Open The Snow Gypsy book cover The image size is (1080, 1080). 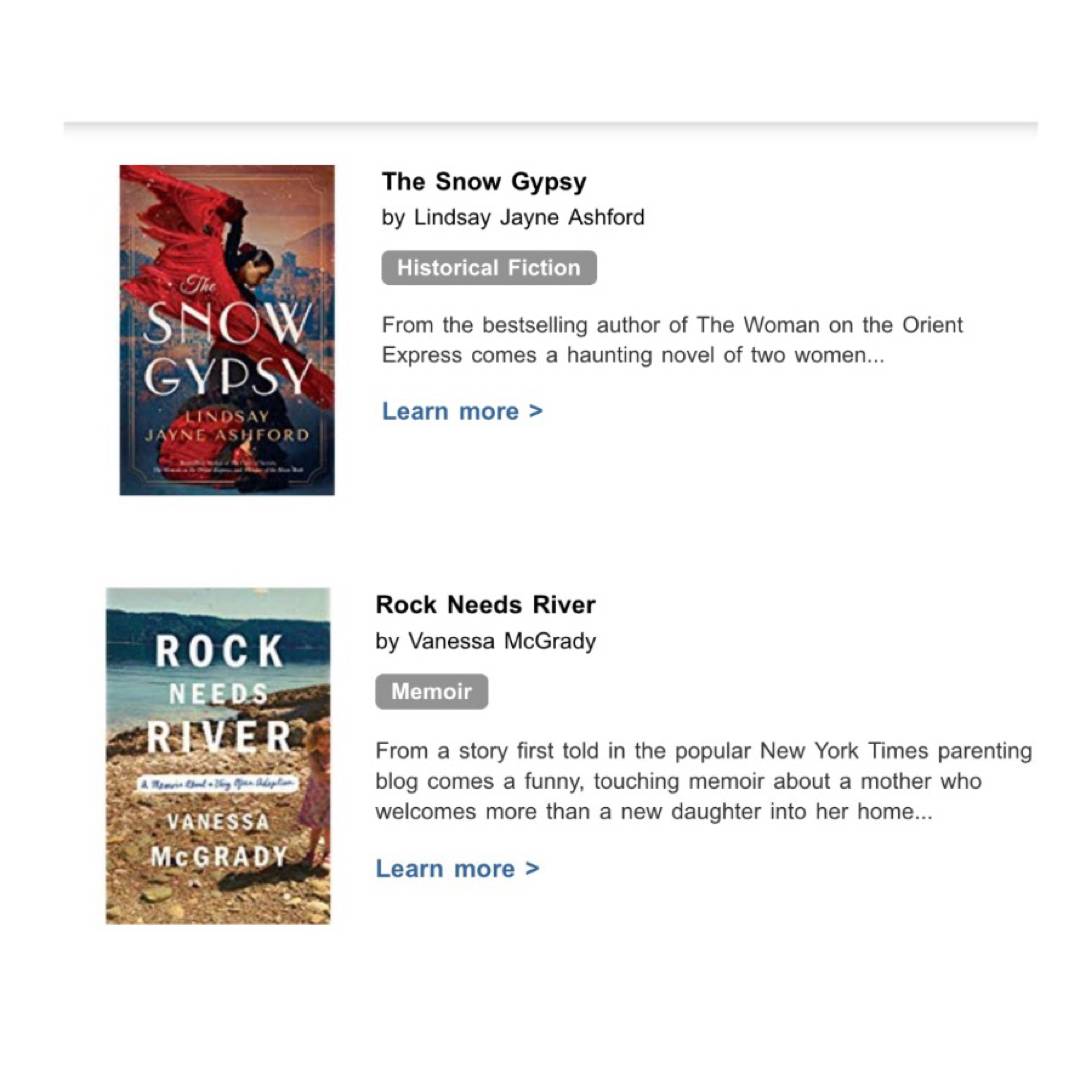[x=227, y=330]
